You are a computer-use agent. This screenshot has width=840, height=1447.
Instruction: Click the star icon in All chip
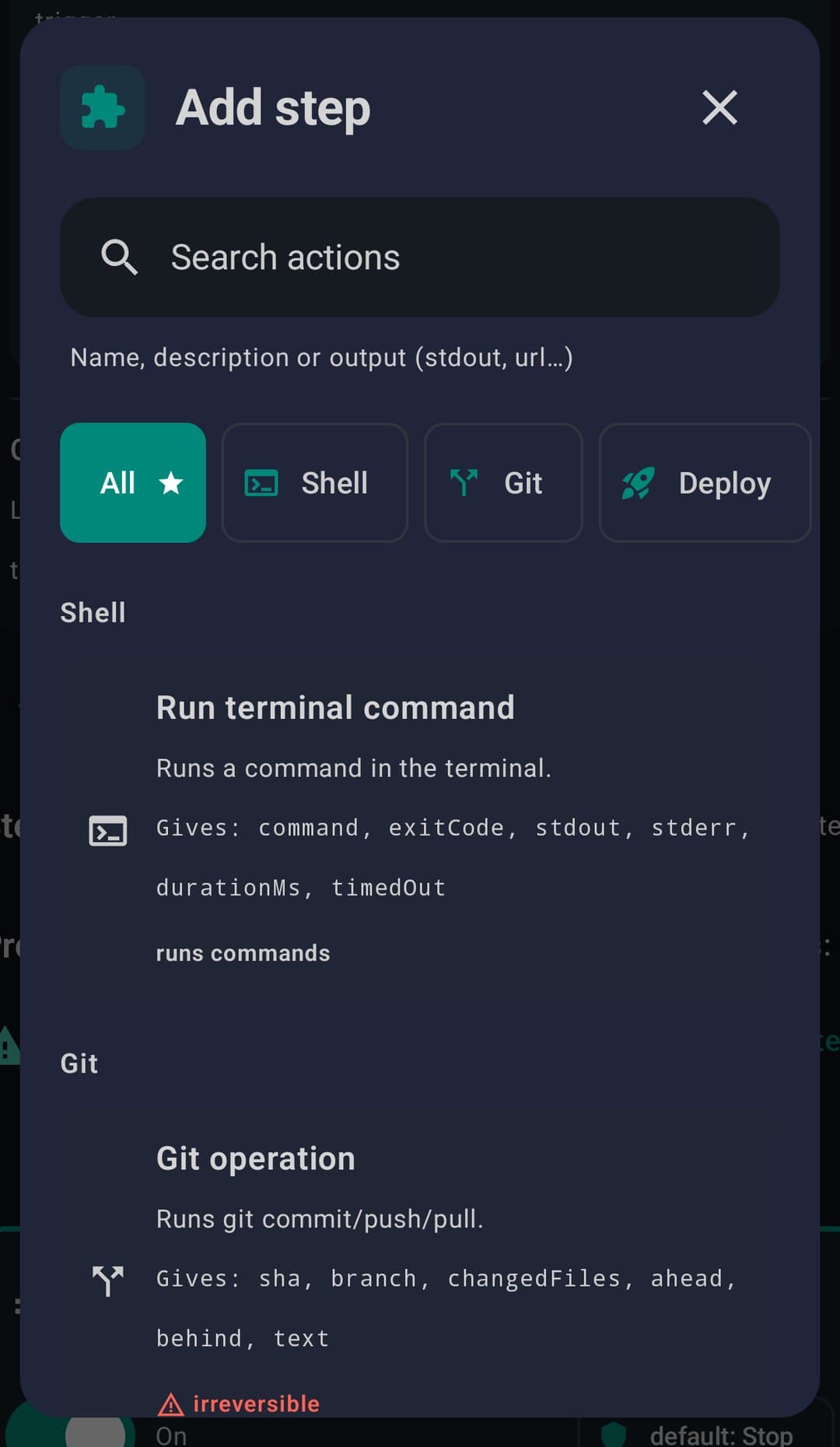click(x=171, y=483)
